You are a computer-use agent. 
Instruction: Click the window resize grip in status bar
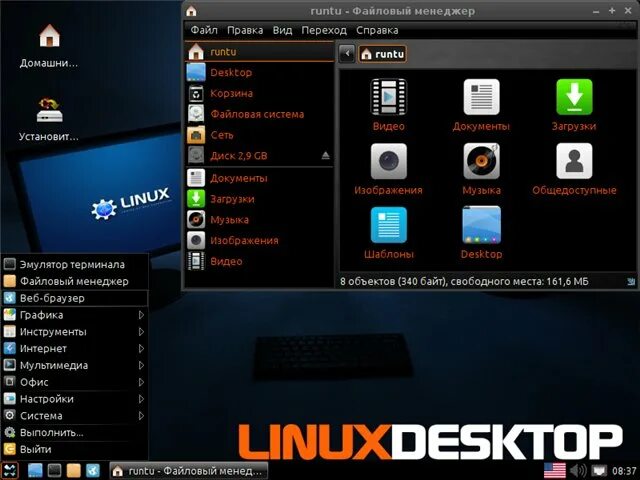pyautogui.click(x=631, y=281)
